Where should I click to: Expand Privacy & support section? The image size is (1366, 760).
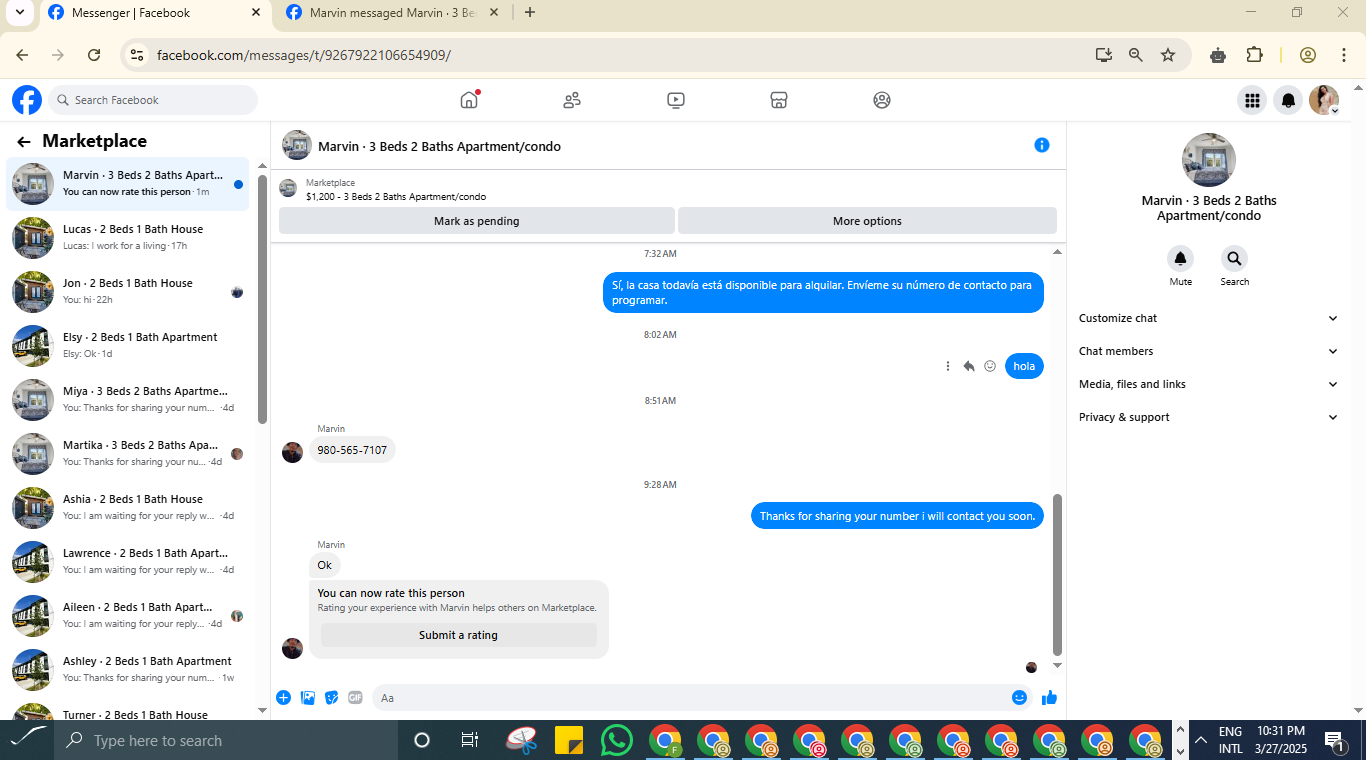(x=1208, y=417)
